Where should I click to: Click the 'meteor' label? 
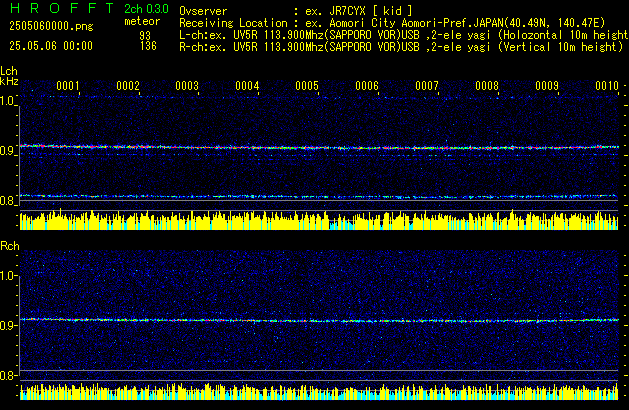pyautogui.click(x=142, y=21)
